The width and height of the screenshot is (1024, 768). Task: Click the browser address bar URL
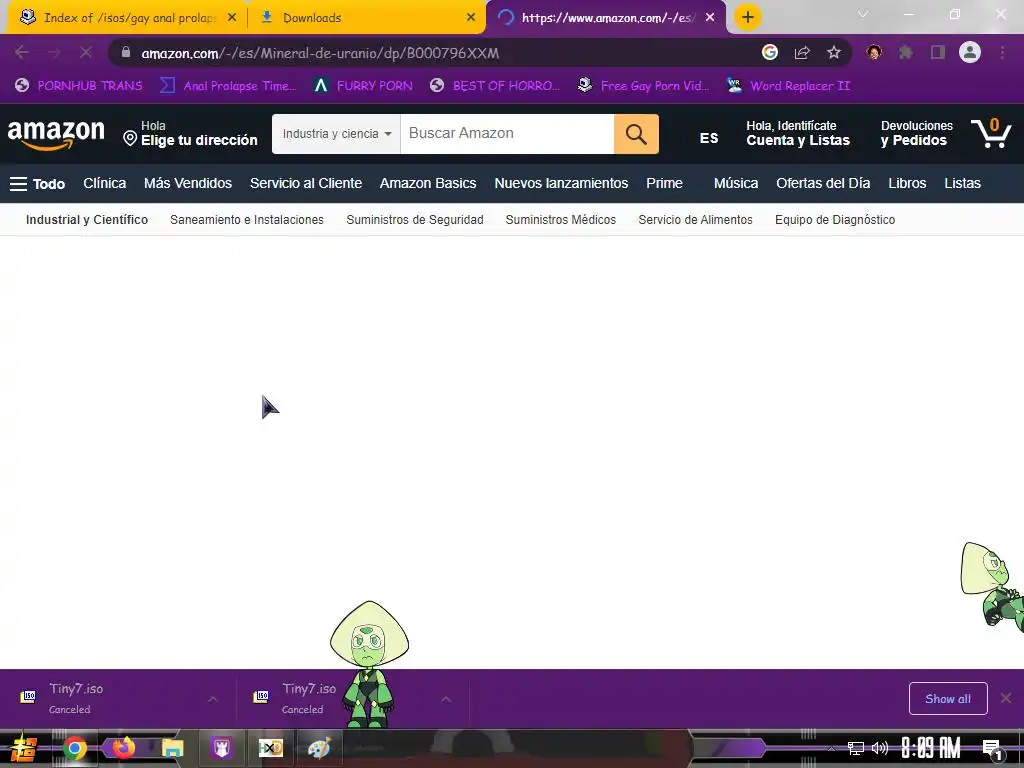tap(320, 53)
